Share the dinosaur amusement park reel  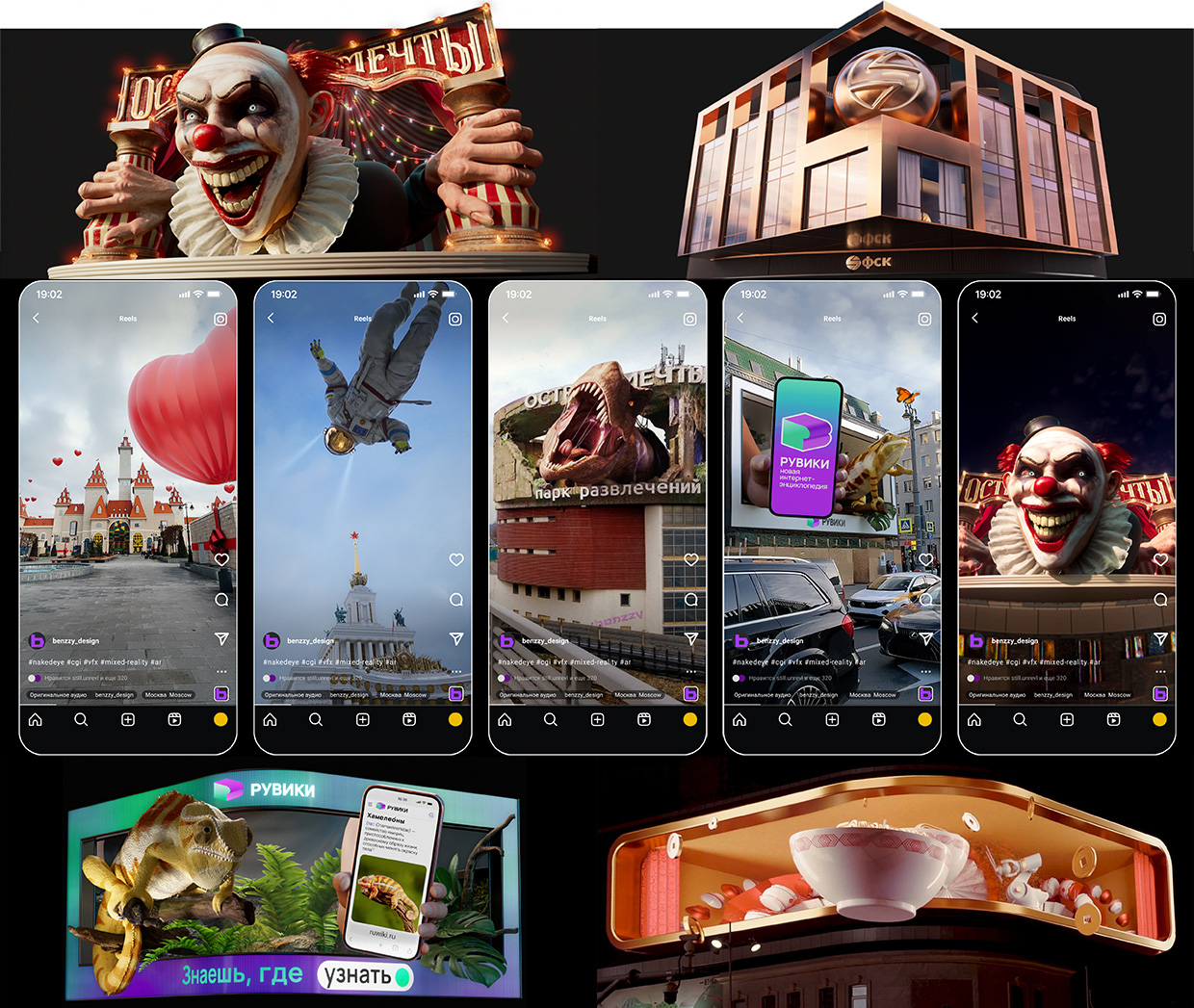[x=691, y=638]
